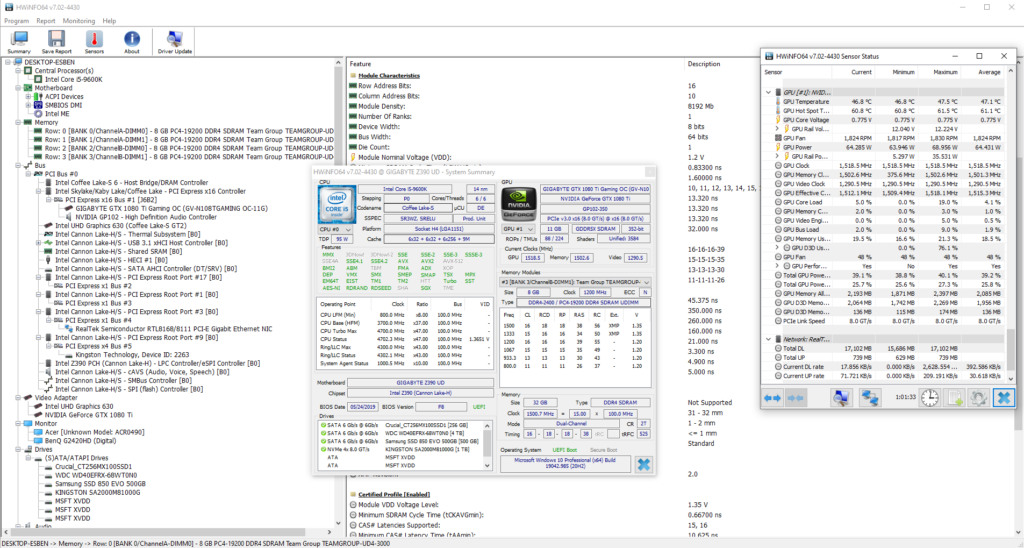1024x548 pixels.
Task: Select NVIDIA GeForce GTX 1080 Ti video adapter
Action: pos(89,415)
